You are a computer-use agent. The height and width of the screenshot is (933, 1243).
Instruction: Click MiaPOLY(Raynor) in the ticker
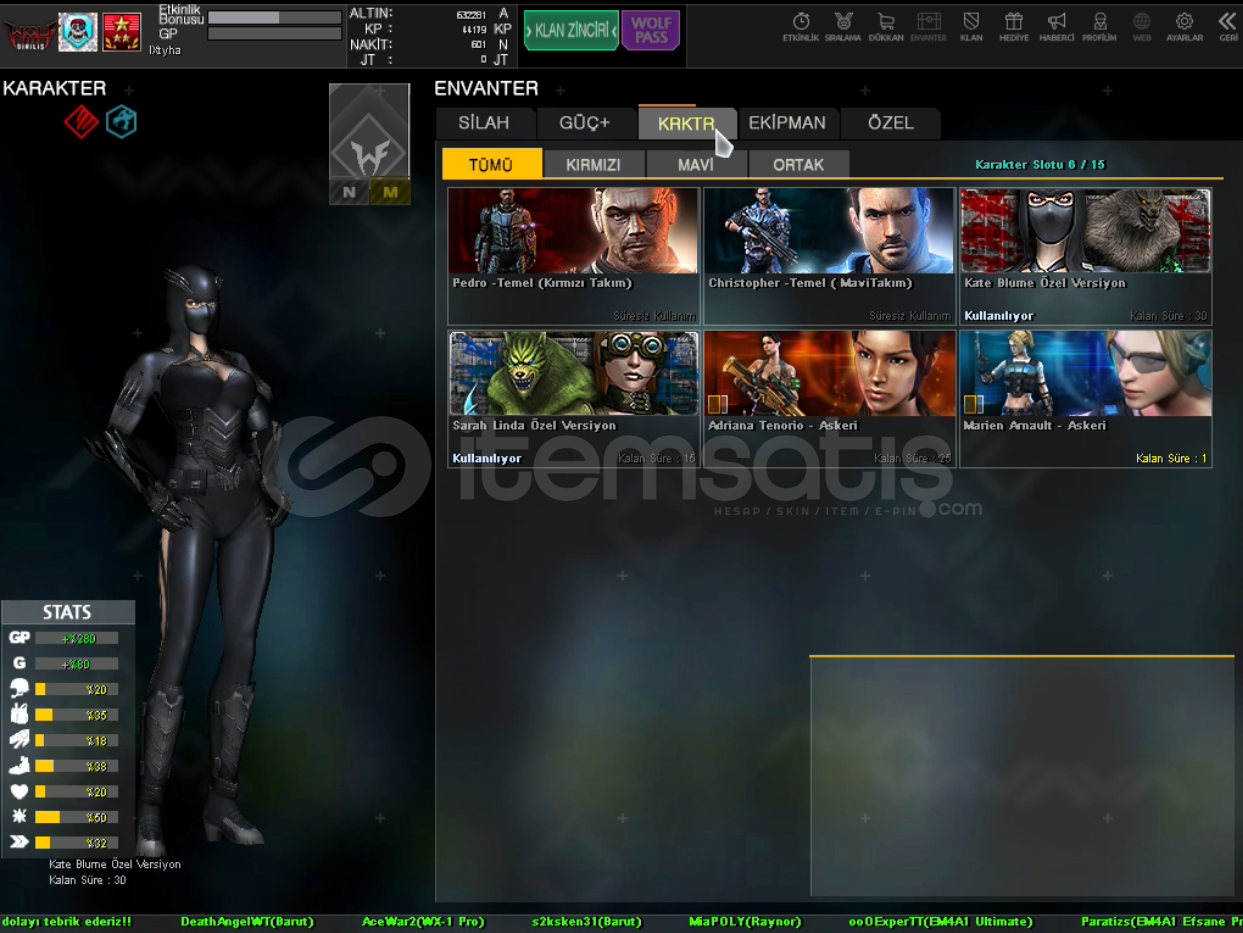pyautogui.click(x=745, y=922)
